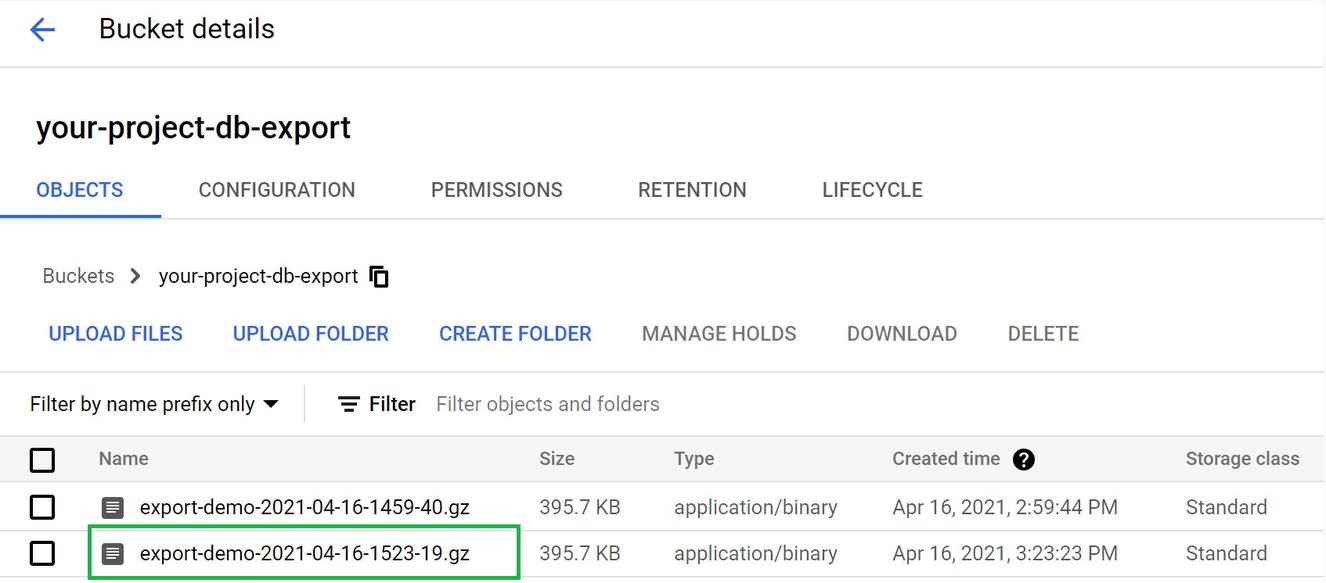Click Standard storage class of the 1523-19 file
Screen dimensions: 1326x583
[1226, 553]
